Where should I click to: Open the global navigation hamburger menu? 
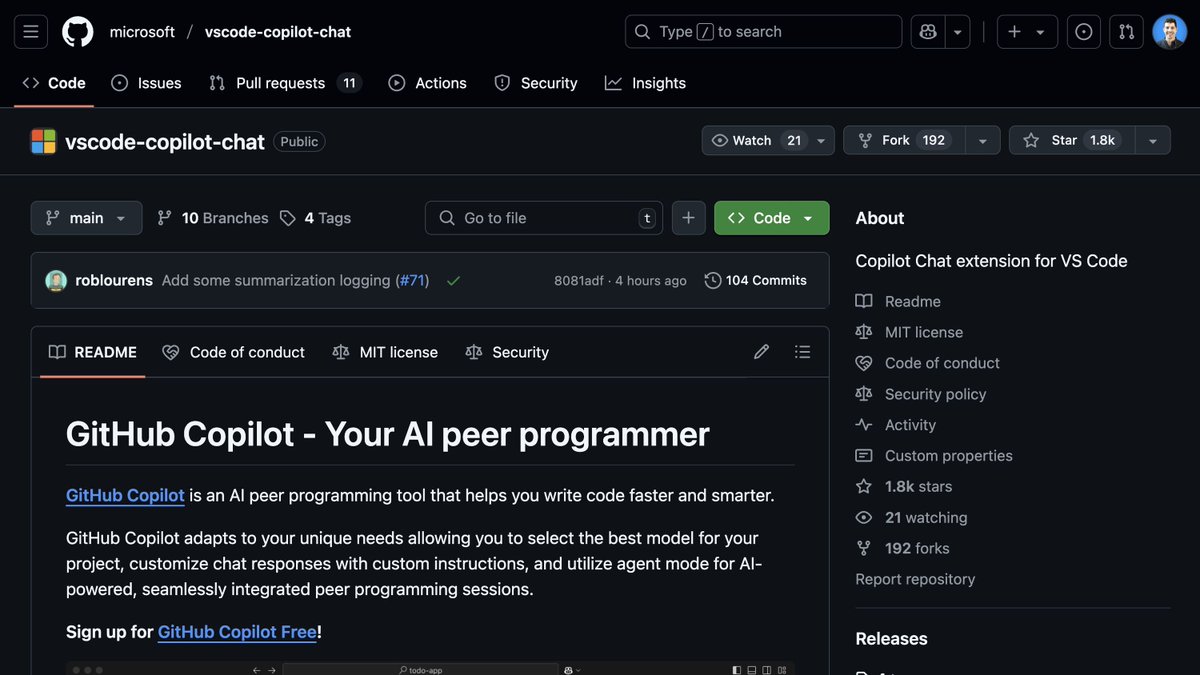pos(30,31)
